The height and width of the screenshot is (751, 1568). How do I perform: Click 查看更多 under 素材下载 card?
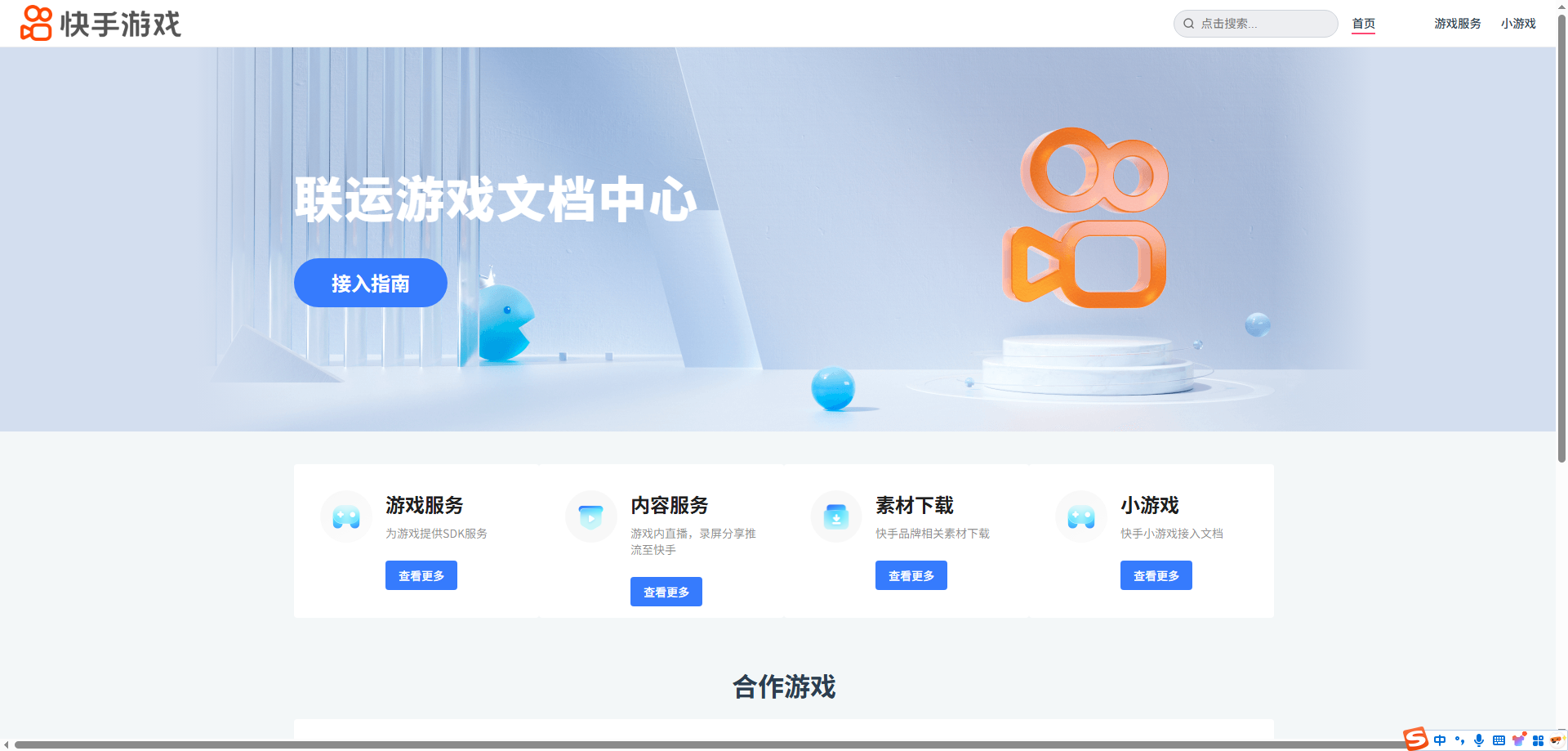[911, 575]
